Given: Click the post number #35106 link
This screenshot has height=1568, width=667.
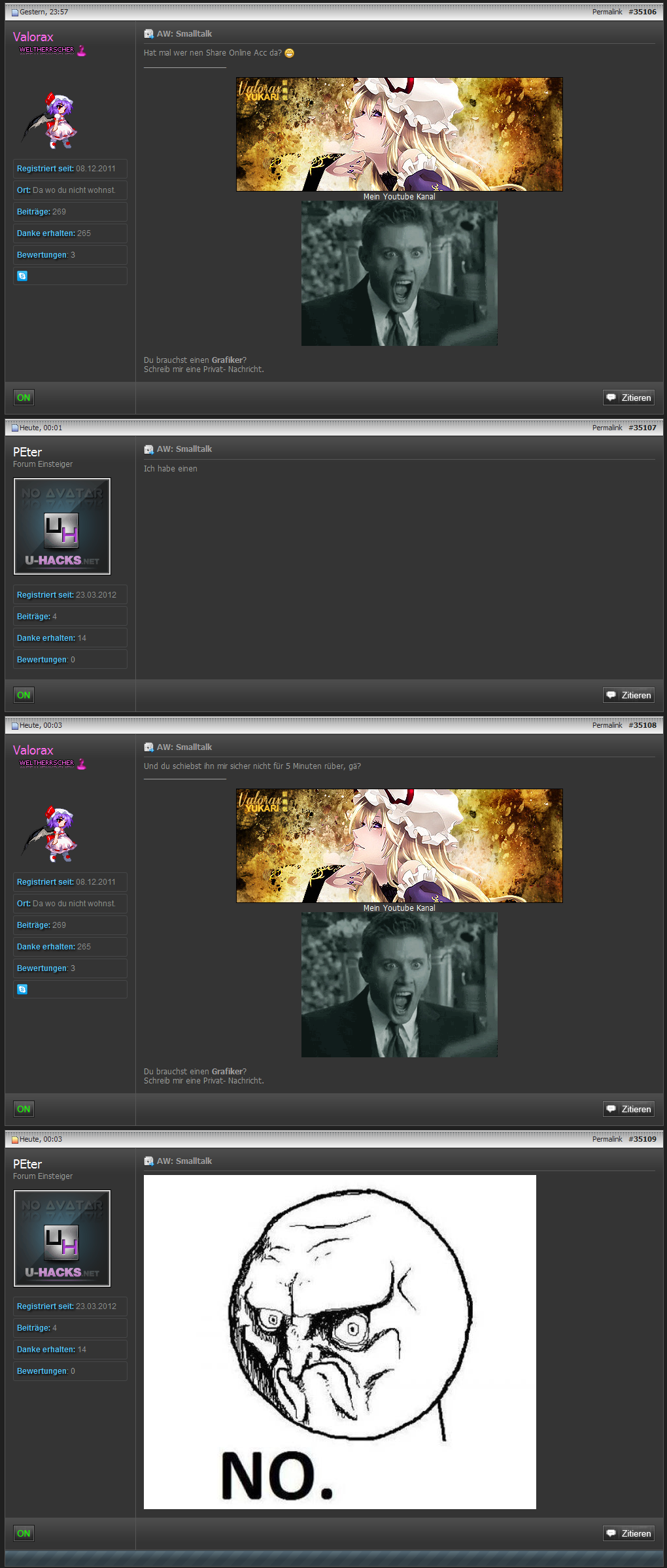Looking at the screenshot, I should coord(643,12).
